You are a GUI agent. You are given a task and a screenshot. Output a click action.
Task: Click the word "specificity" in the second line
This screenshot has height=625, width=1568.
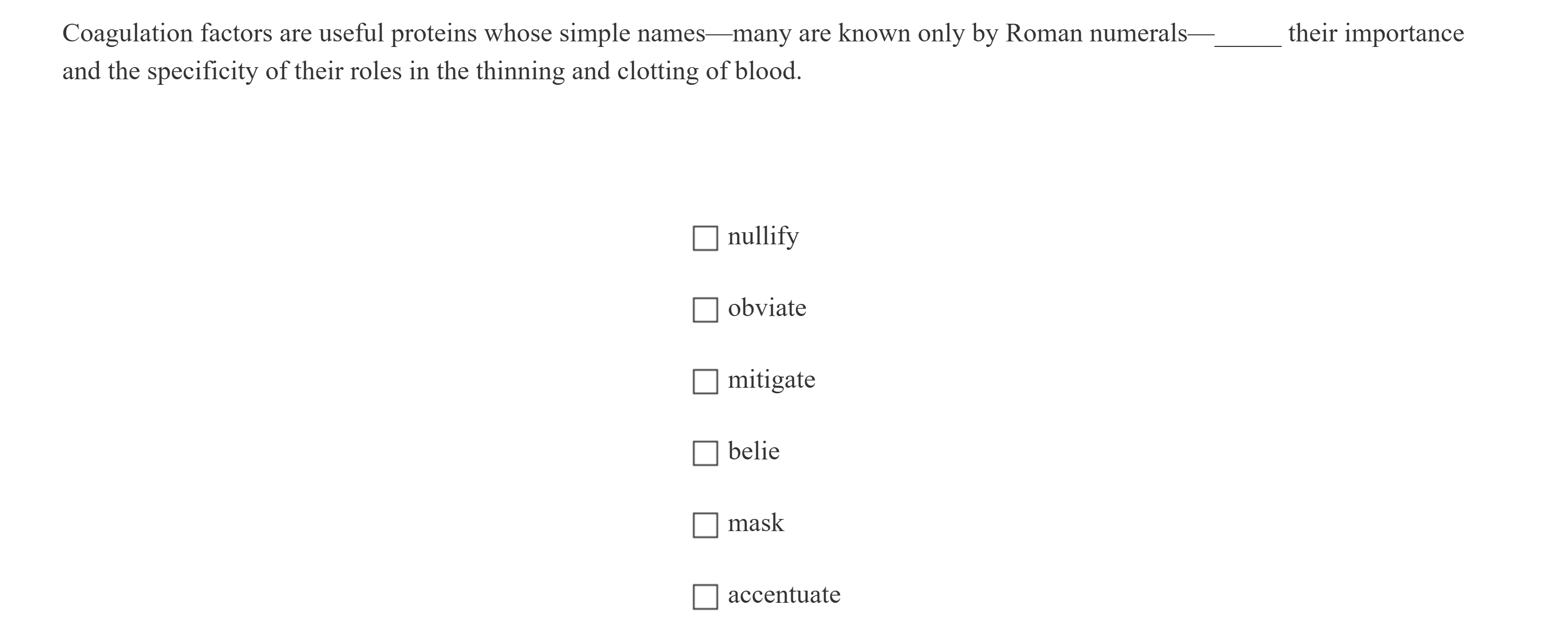point(203,72)
